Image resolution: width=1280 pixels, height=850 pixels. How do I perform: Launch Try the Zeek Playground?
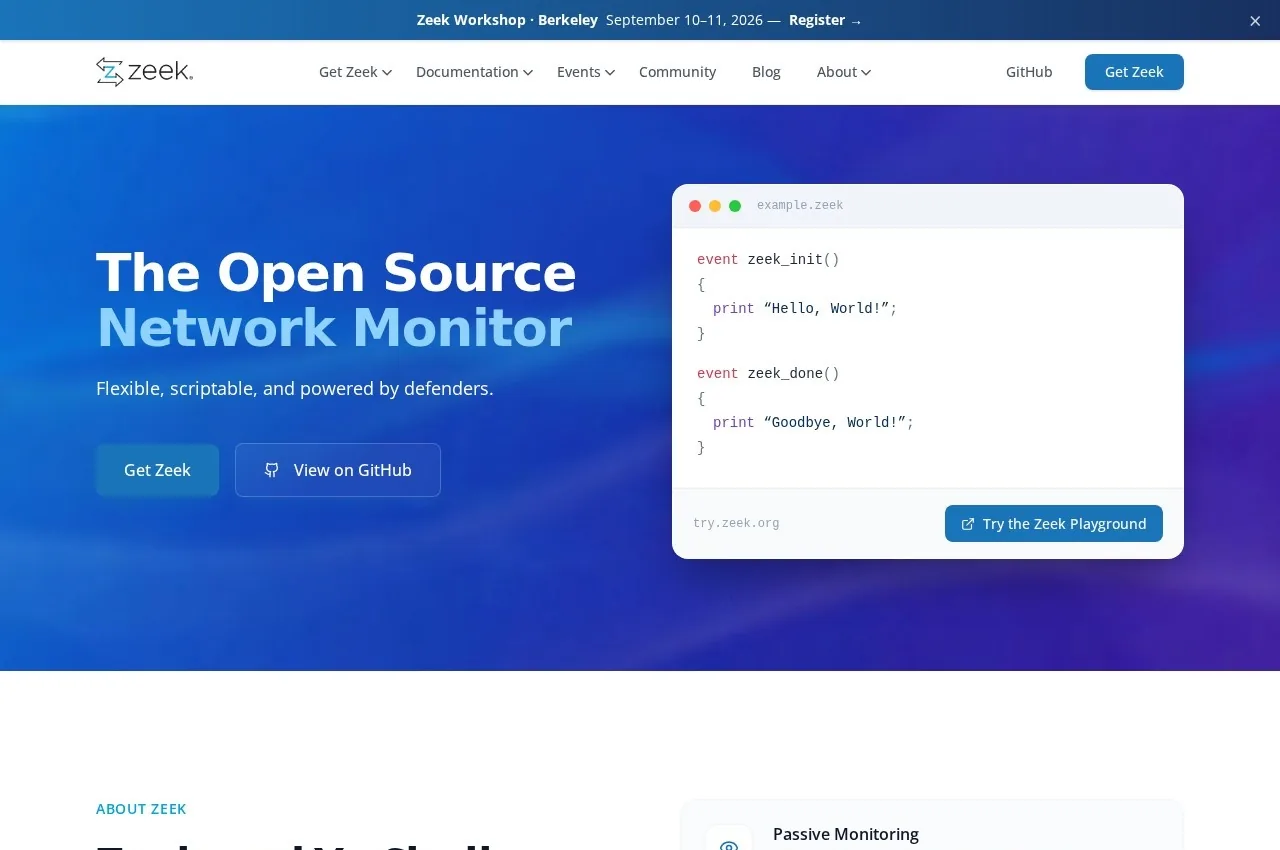click(x=1054, y=524)
